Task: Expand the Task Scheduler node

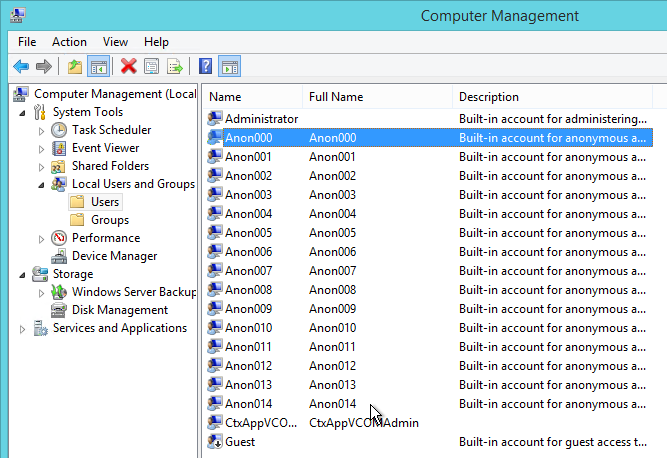Action: click(x=41, y=131)
